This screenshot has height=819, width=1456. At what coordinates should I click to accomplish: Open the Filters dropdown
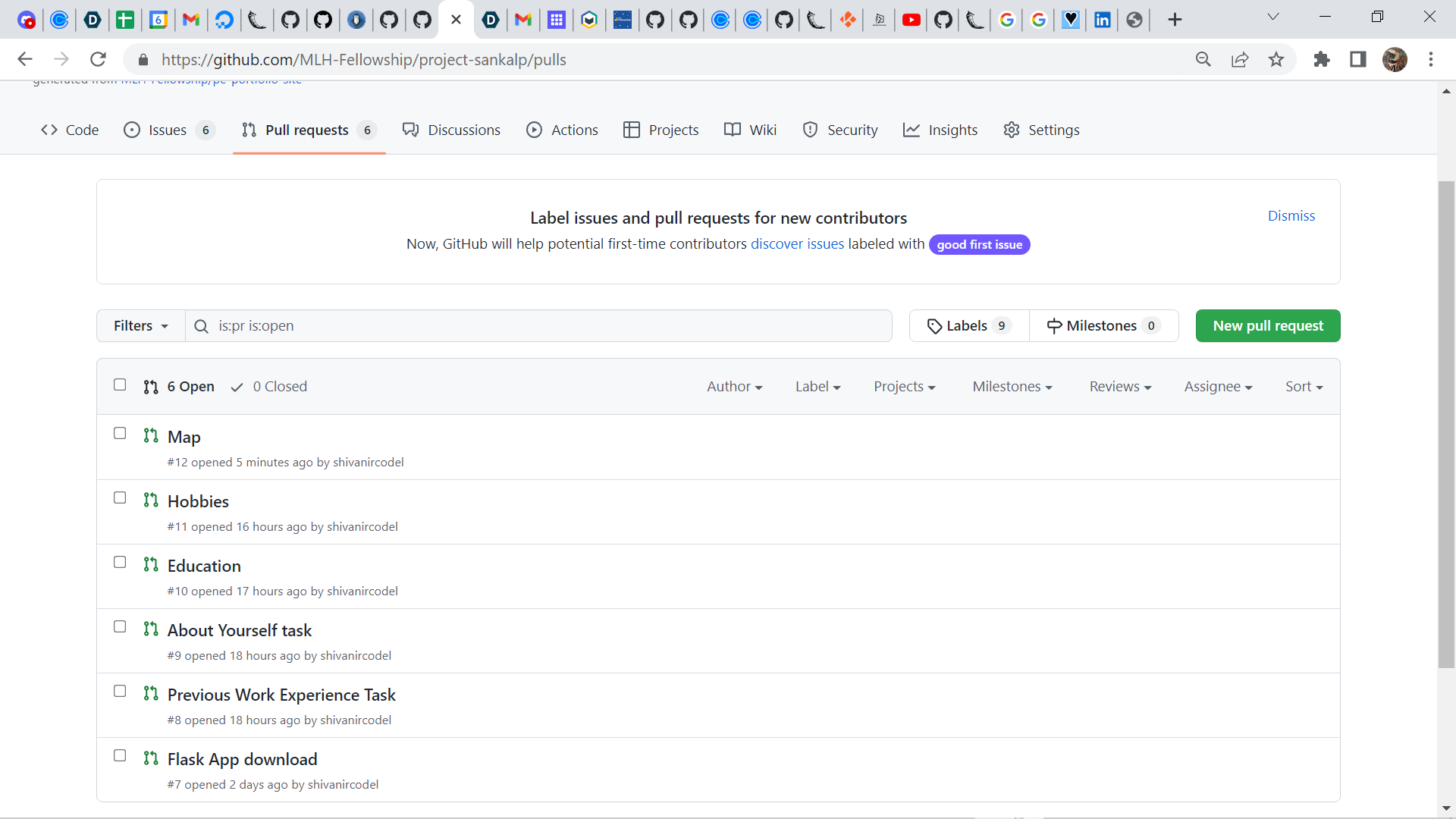tap(140, 326)
